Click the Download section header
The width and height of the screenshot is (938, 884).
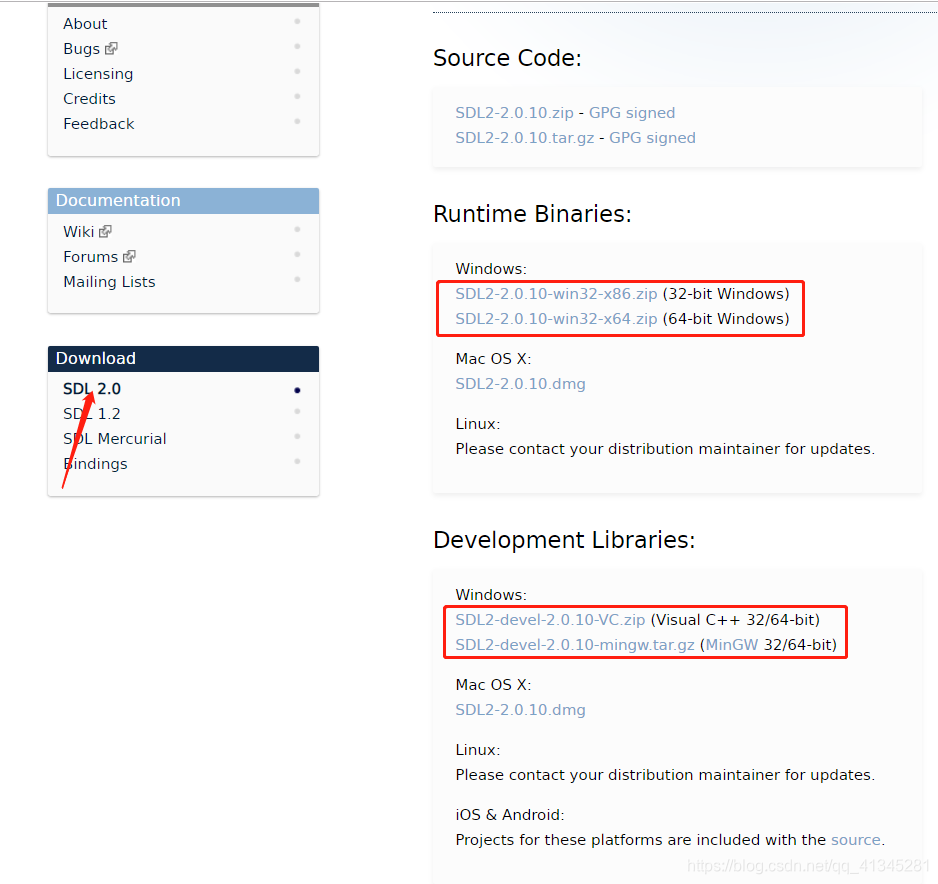(x=183, y=359)
